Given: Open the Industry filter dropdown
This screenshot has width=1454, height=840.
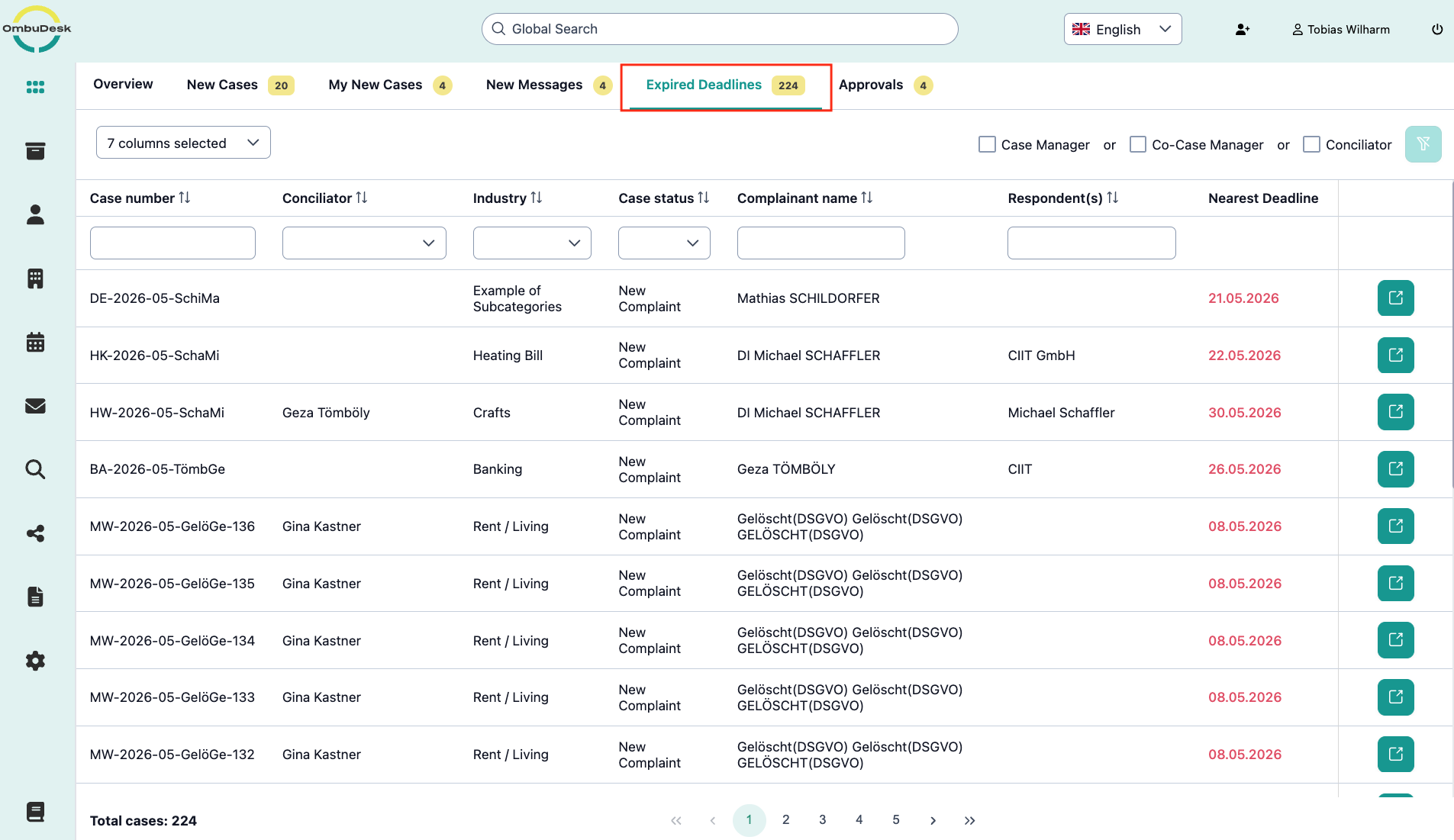Looking at the screenshot, I should coord(532,243).
